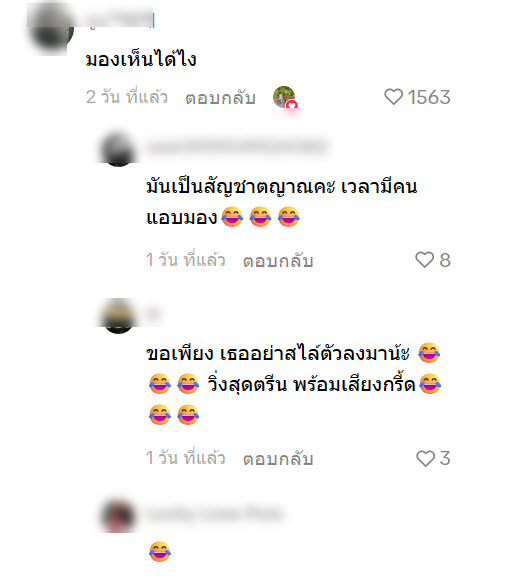Reply to the ขอเพียง เธออย่าสไล่ตัว comment
Image resolution: width=505 pixels, height=579 pixels.
[x=278, y=459]
